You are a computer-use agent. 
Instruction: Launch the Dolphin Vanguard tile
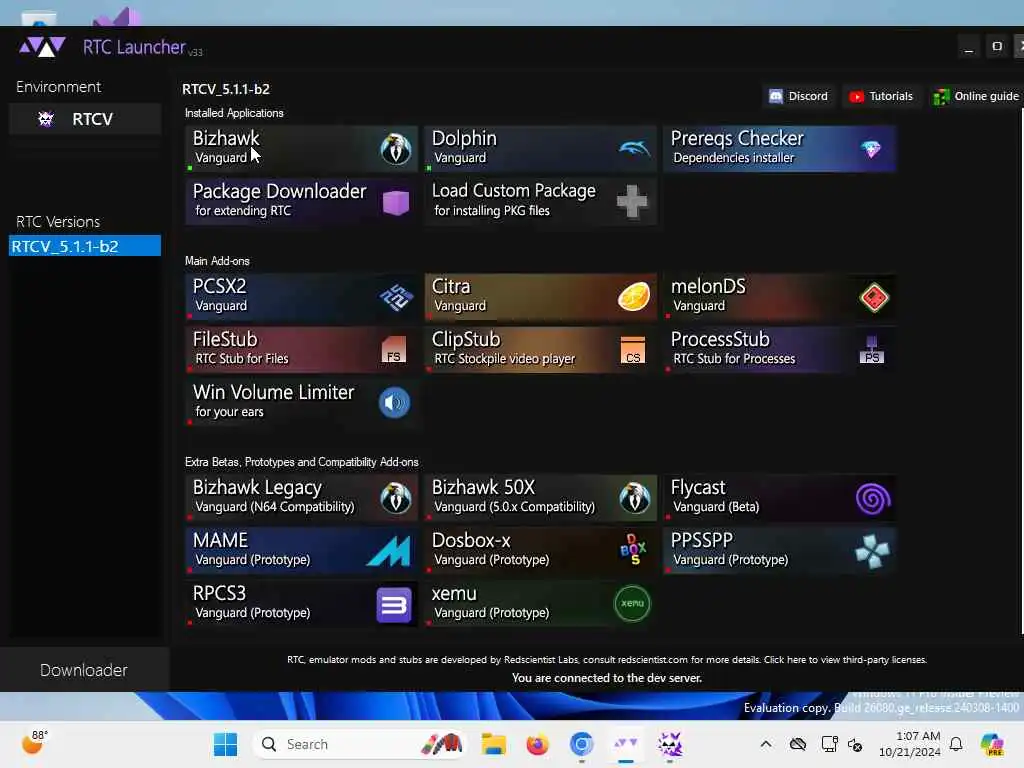(540, 148)
